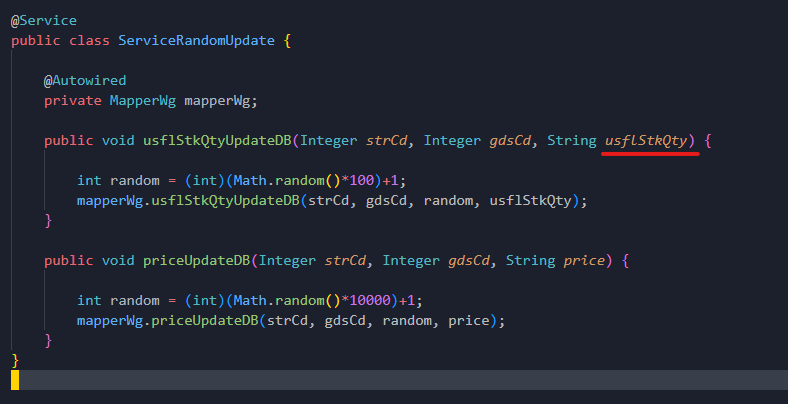Click priceUpdateDB in the public void signature

(x=196, y=260)
